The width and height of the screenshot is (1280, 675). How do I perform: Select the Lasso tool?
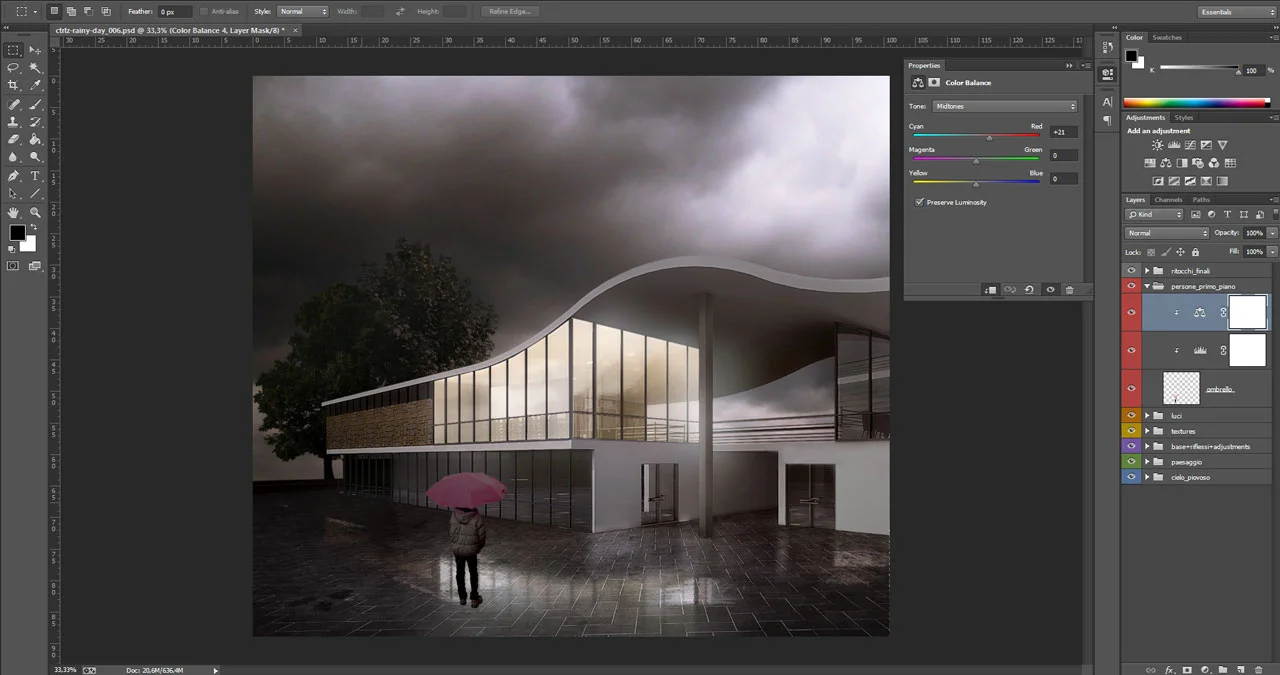tap(14, 67)
